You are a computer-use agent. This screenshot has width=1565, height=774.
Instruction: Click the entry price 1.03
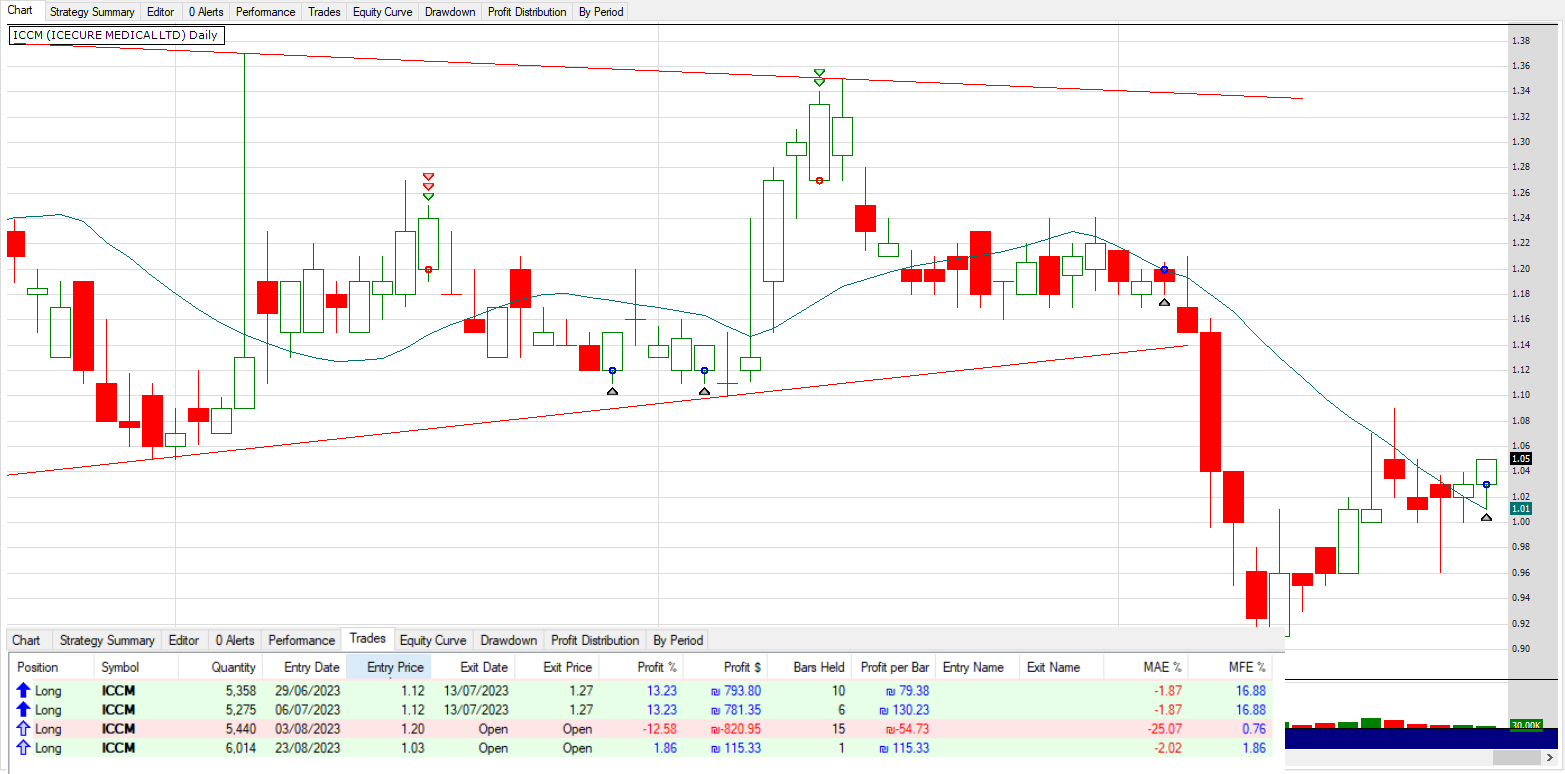pyautogui.click(x=412, y=748)
